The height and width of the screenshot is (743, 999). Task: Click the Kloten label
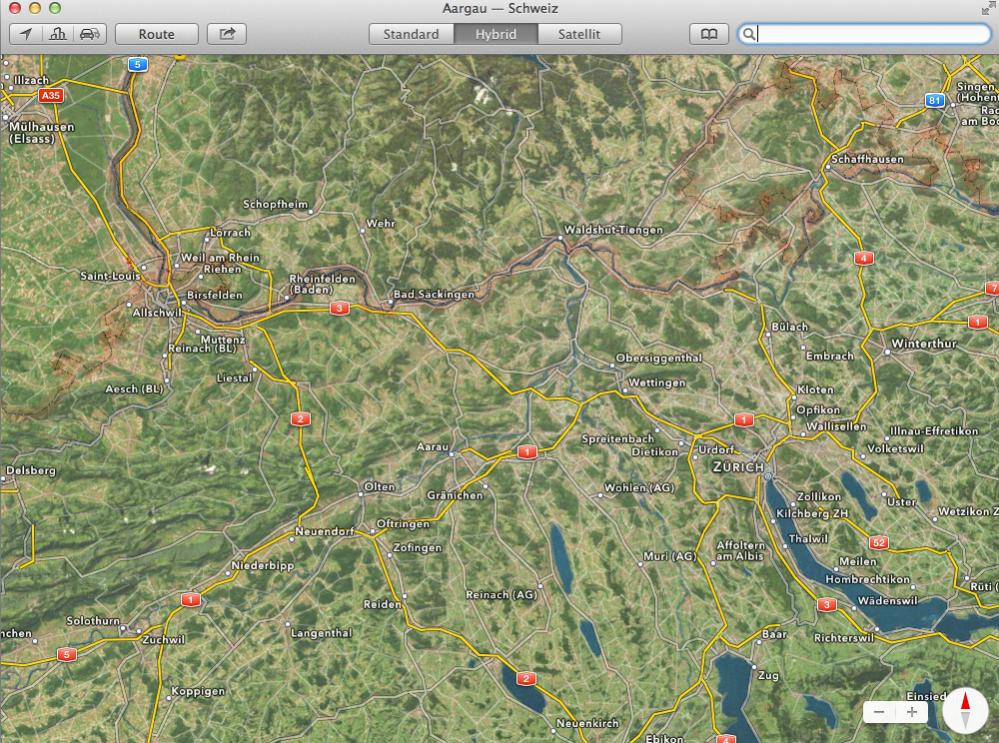click(815, 389)
